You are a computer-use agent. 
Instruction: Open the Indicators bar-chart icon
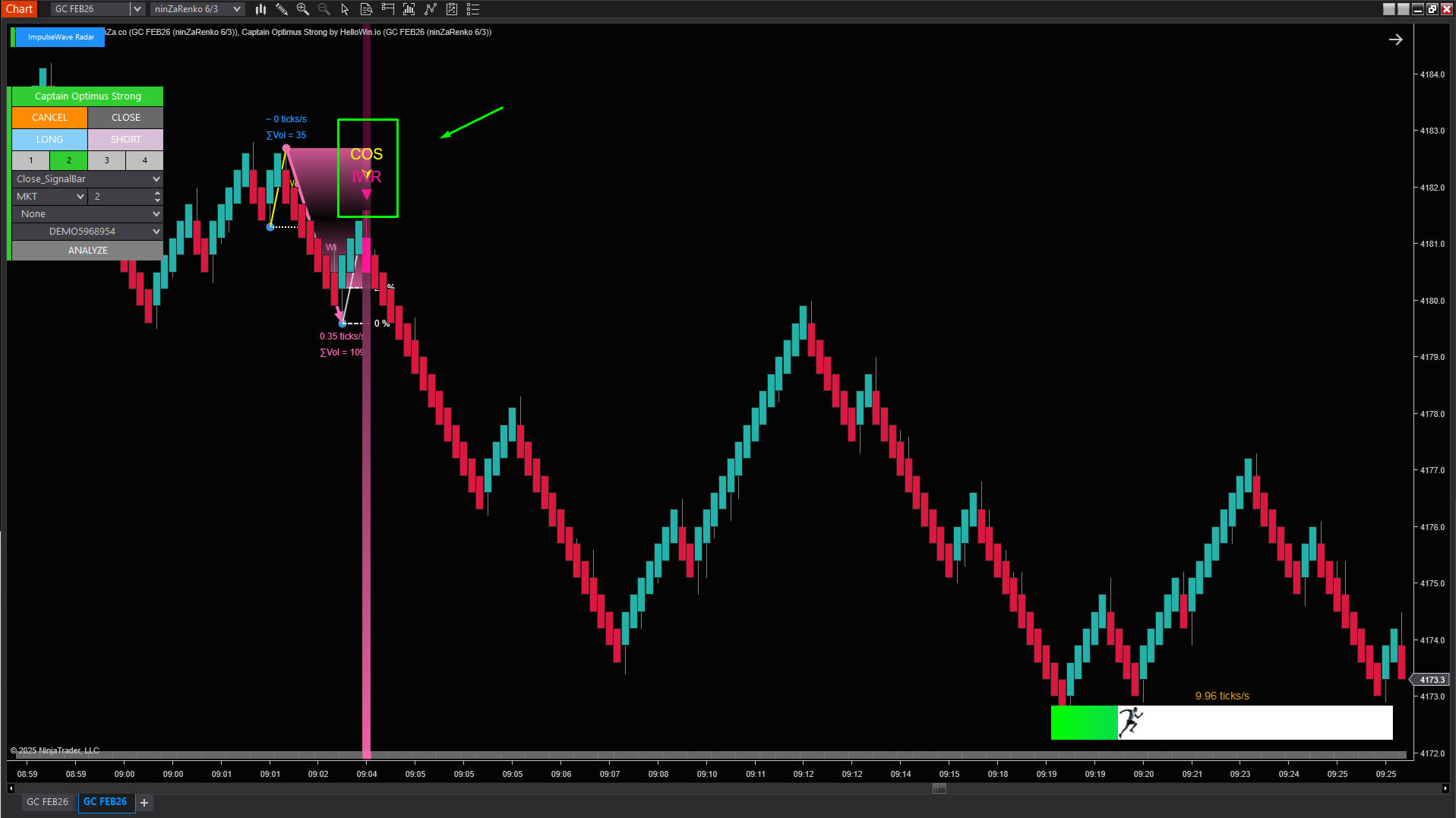409,9
